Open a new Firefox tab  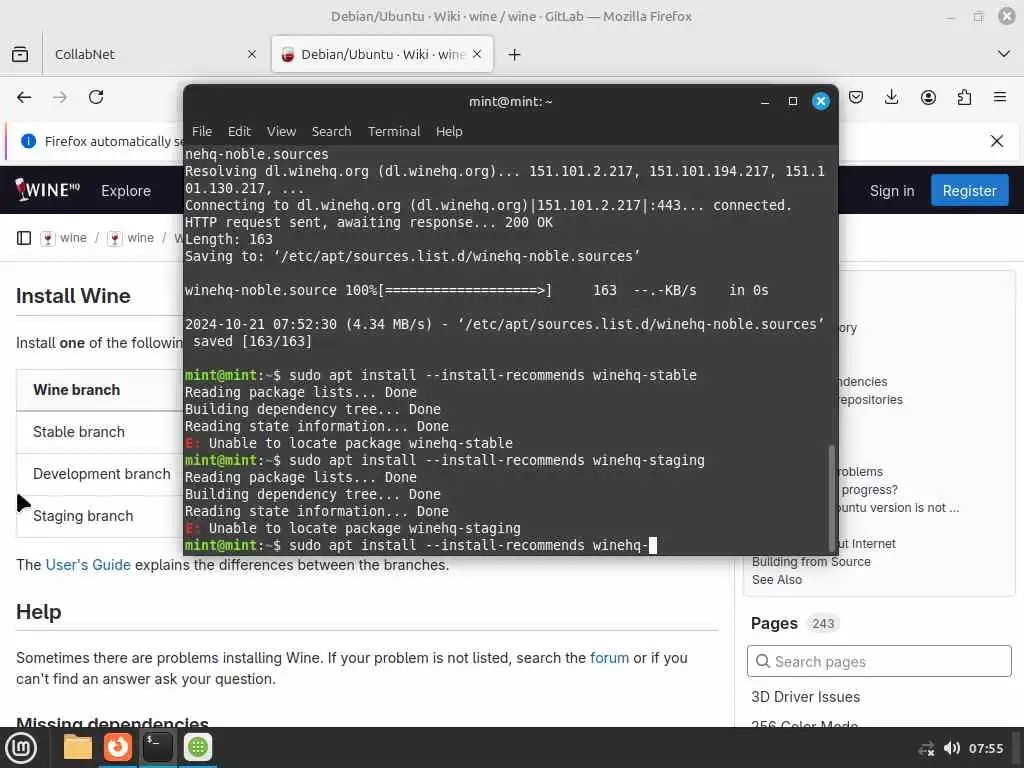(515, 55)
